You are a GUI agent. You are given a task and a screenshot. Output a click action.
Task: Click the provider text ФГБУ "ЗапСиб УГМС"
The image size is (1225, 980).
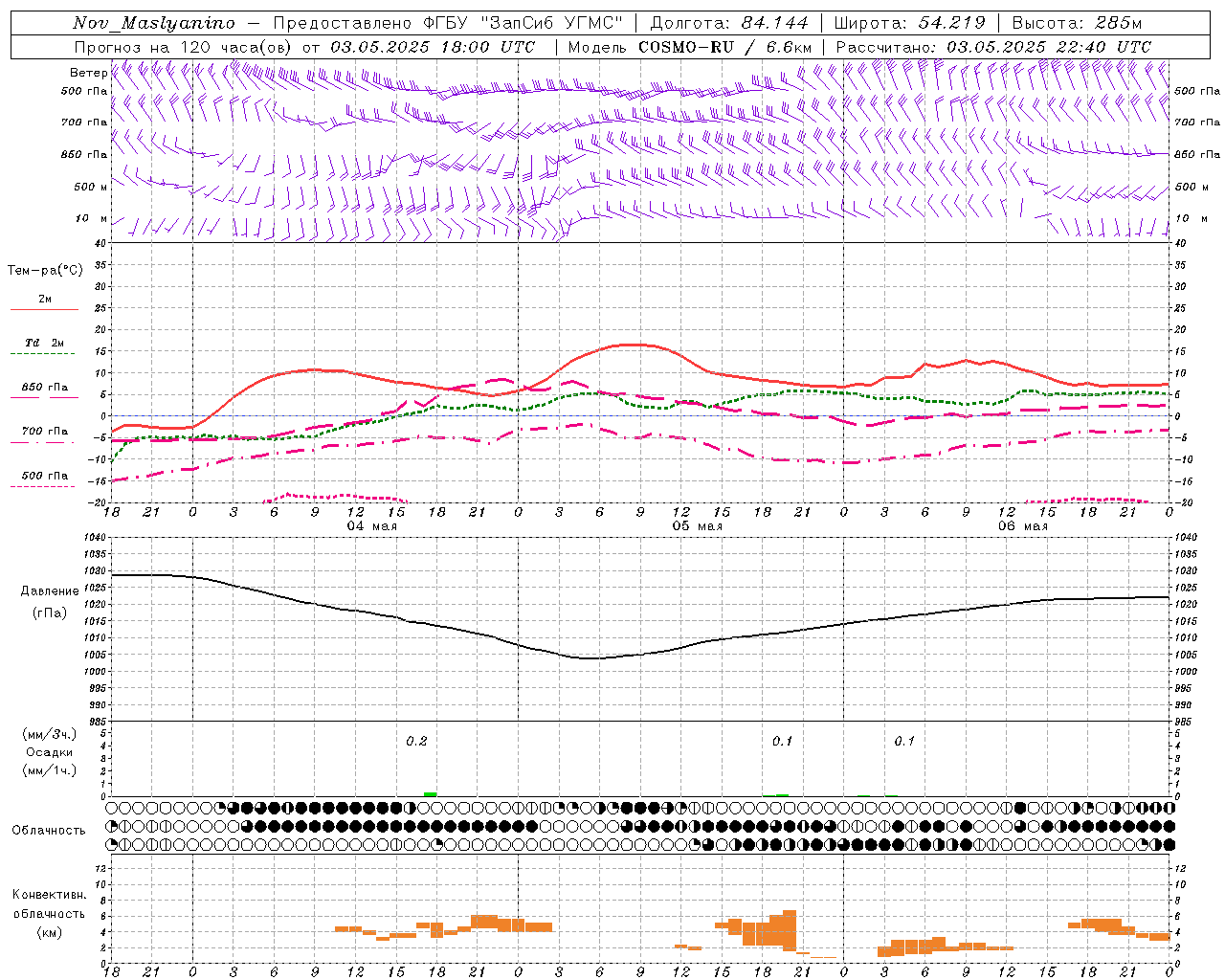point(523,23)
